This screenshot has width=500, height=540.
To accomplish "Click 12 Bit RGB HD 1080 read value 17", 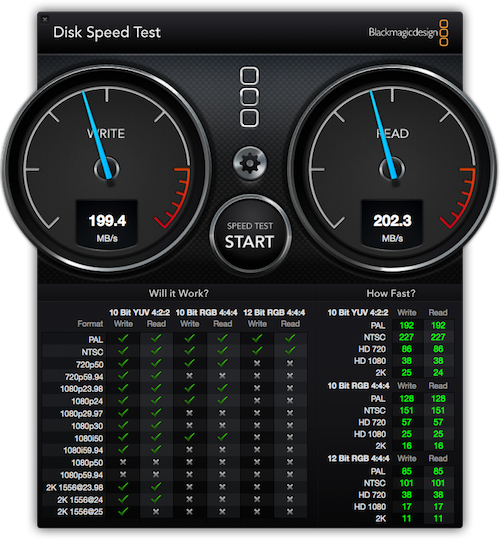I will coord(438,507).
